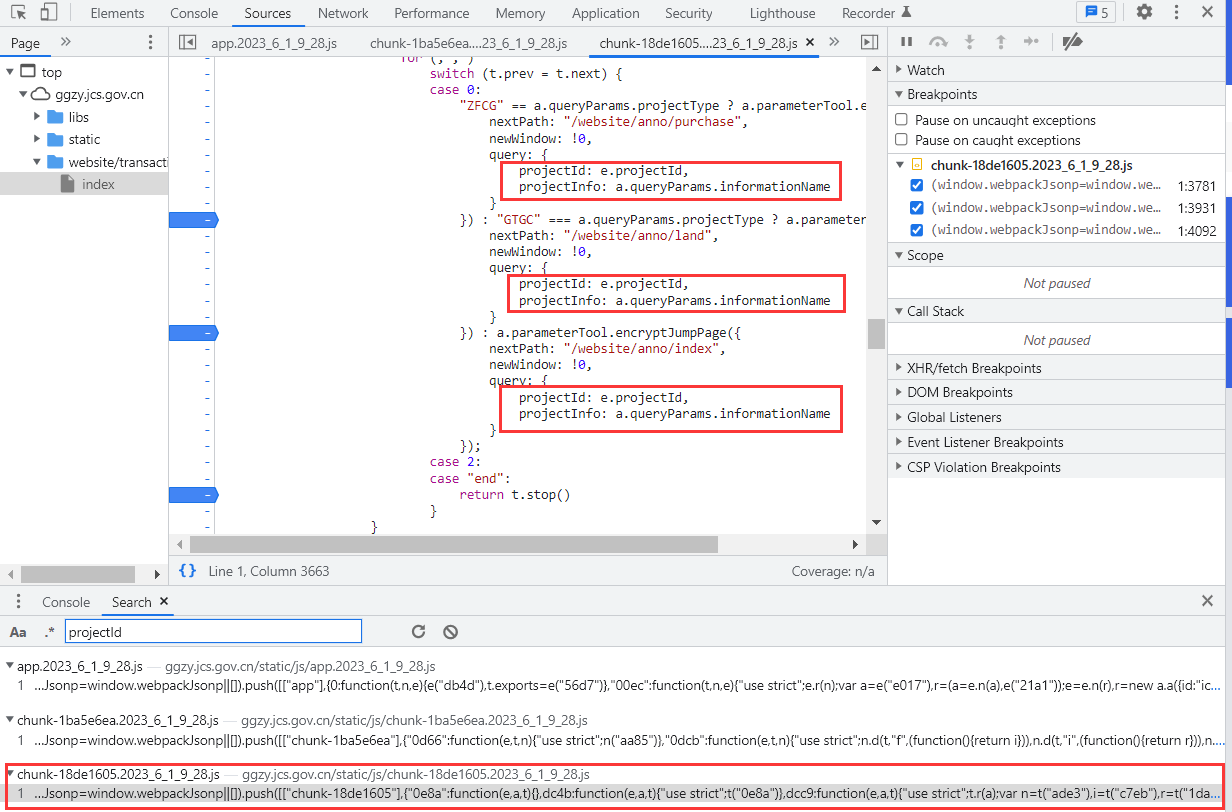
Task: Enable Pause on uncaught exceptions
Action: [902, 120]
